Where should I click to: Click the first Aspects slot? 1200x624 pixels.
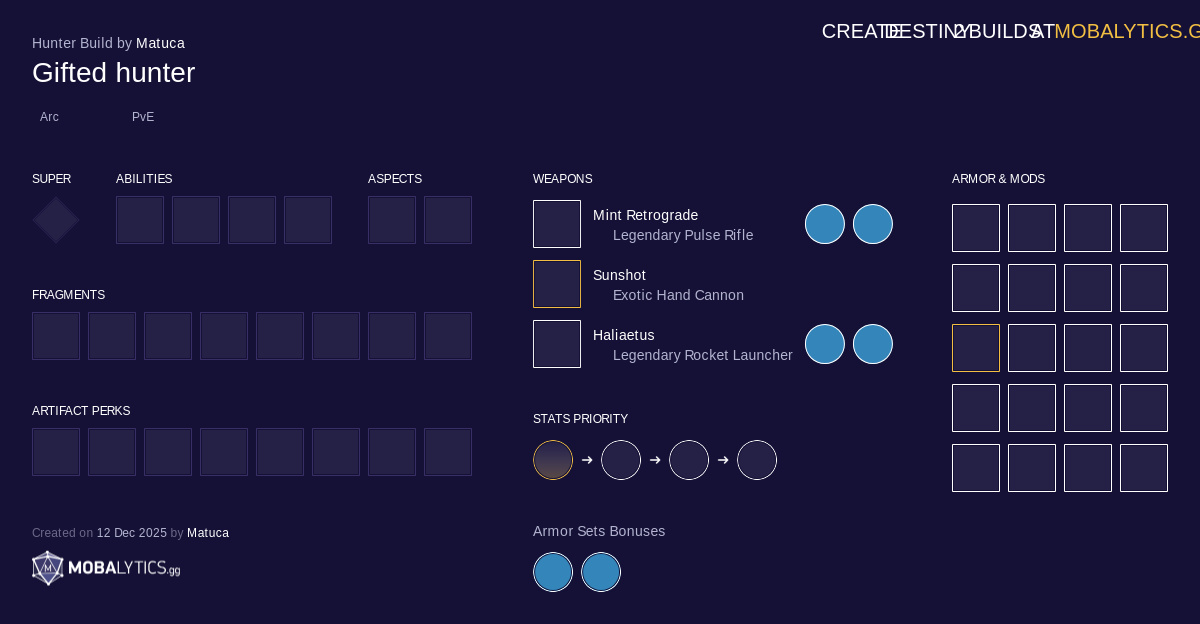pyautogui.click(x=392, y=220)
